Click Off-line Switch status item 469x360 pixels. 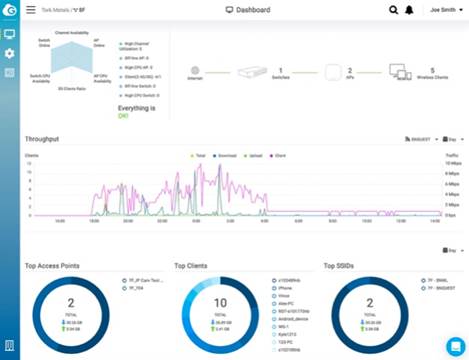click(x=137, y=86)
